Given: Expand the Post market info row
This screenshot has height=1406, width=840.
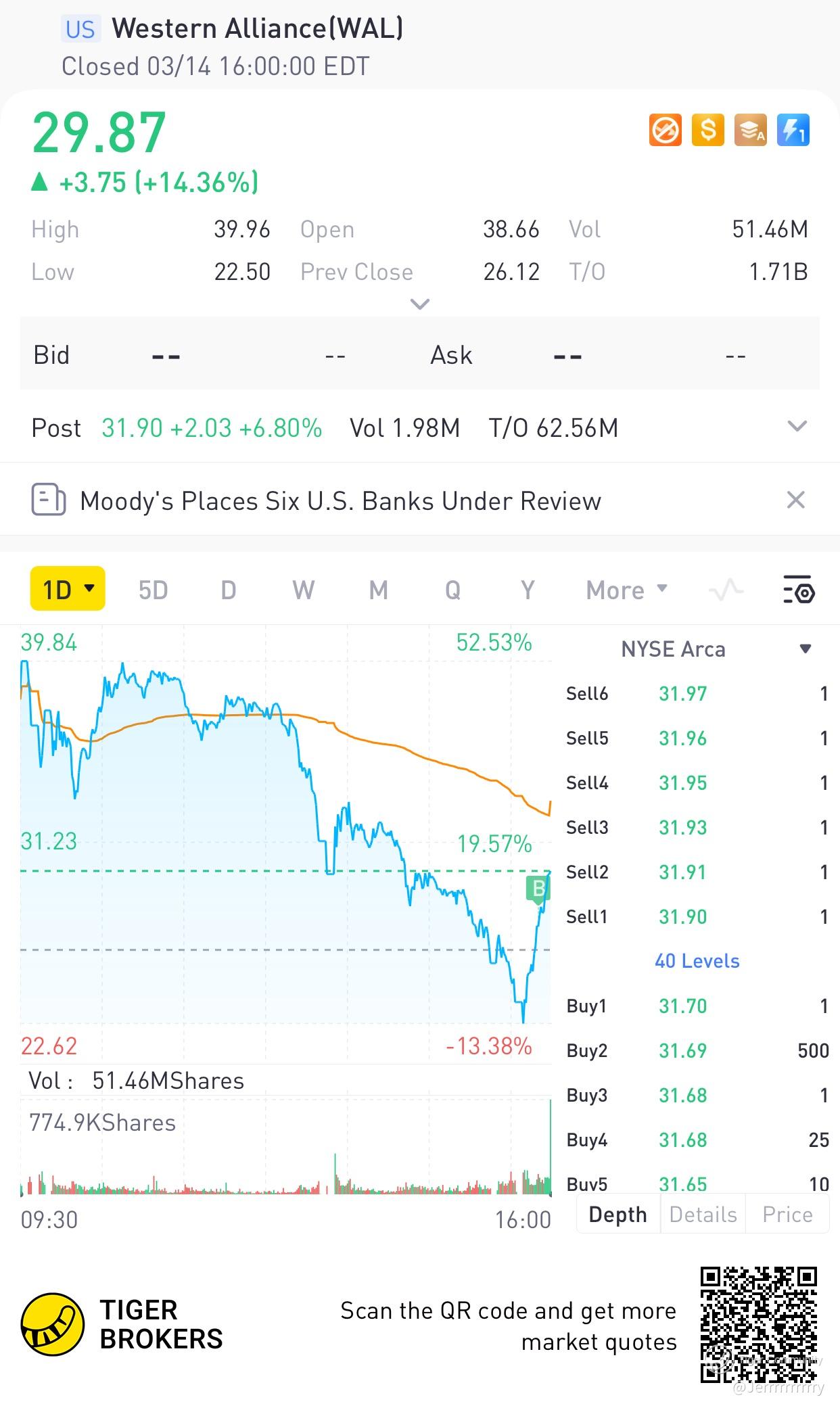Looking at the screenshot, I should (x=797, y=427).
